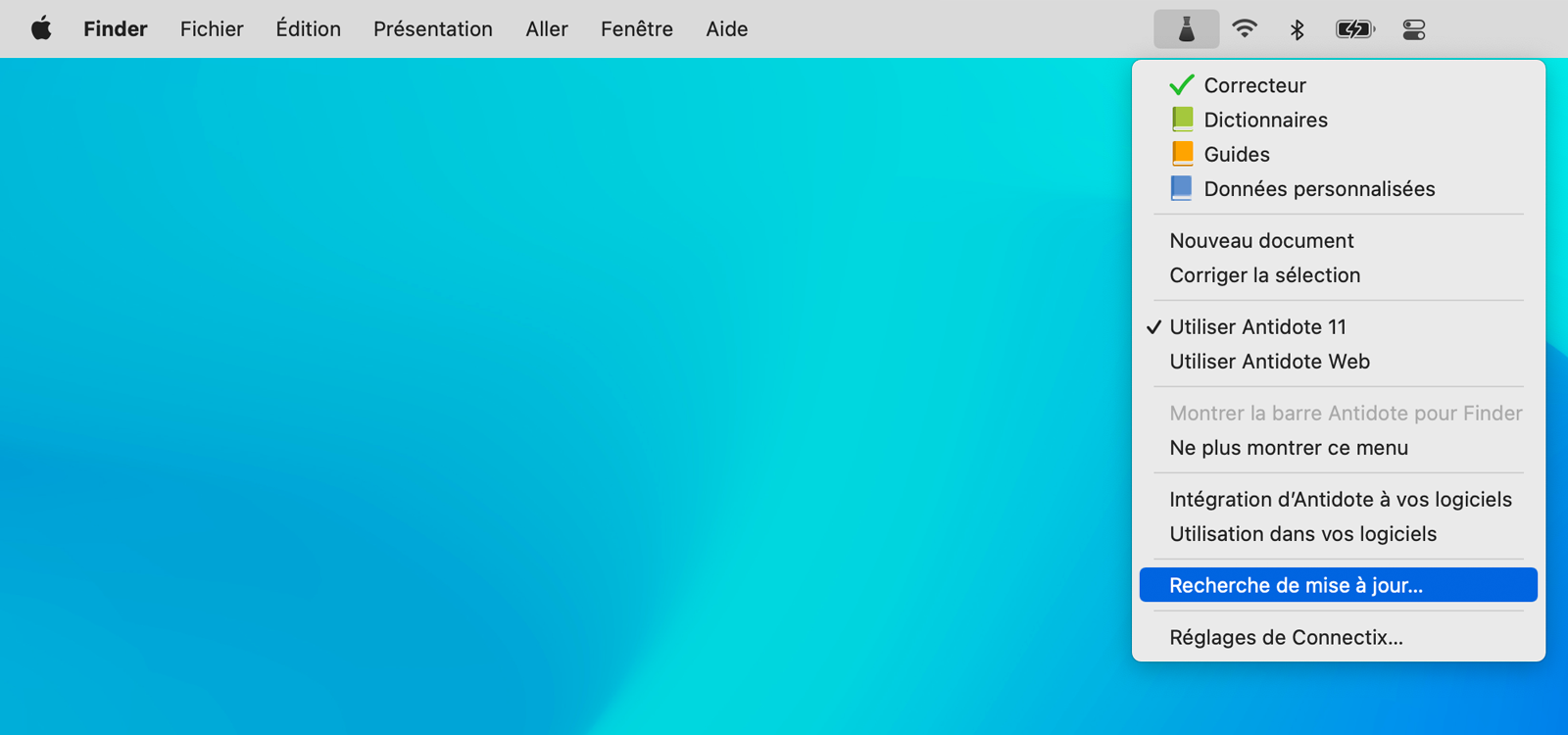The image size is (1568, 735).
Task: Select Utiliser Antidote 11 option
Action: [x=1257, y=327]
